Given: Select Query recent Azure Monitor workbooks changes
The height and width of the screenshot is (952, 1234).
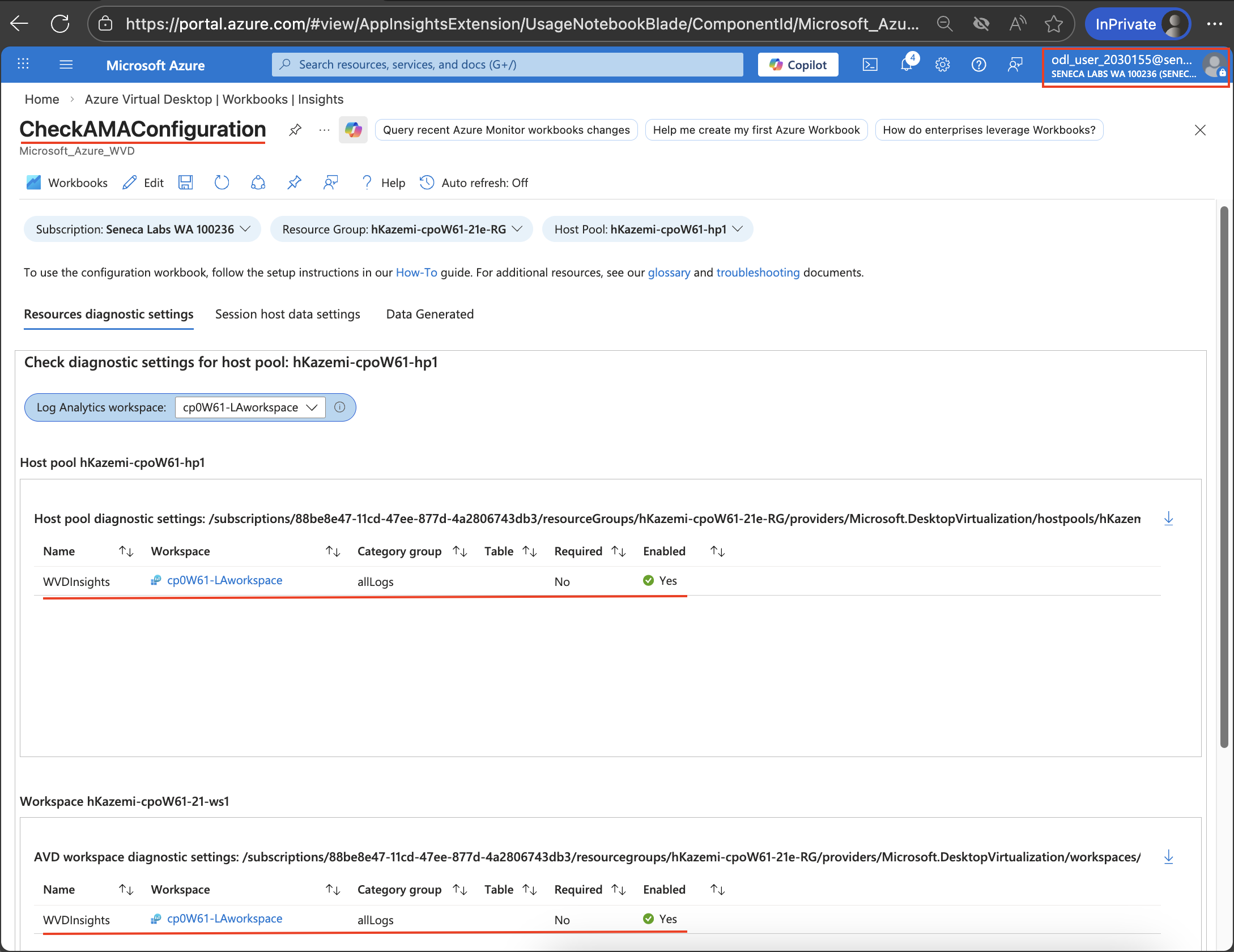Looking at the screenshot, I should (507, 130).
